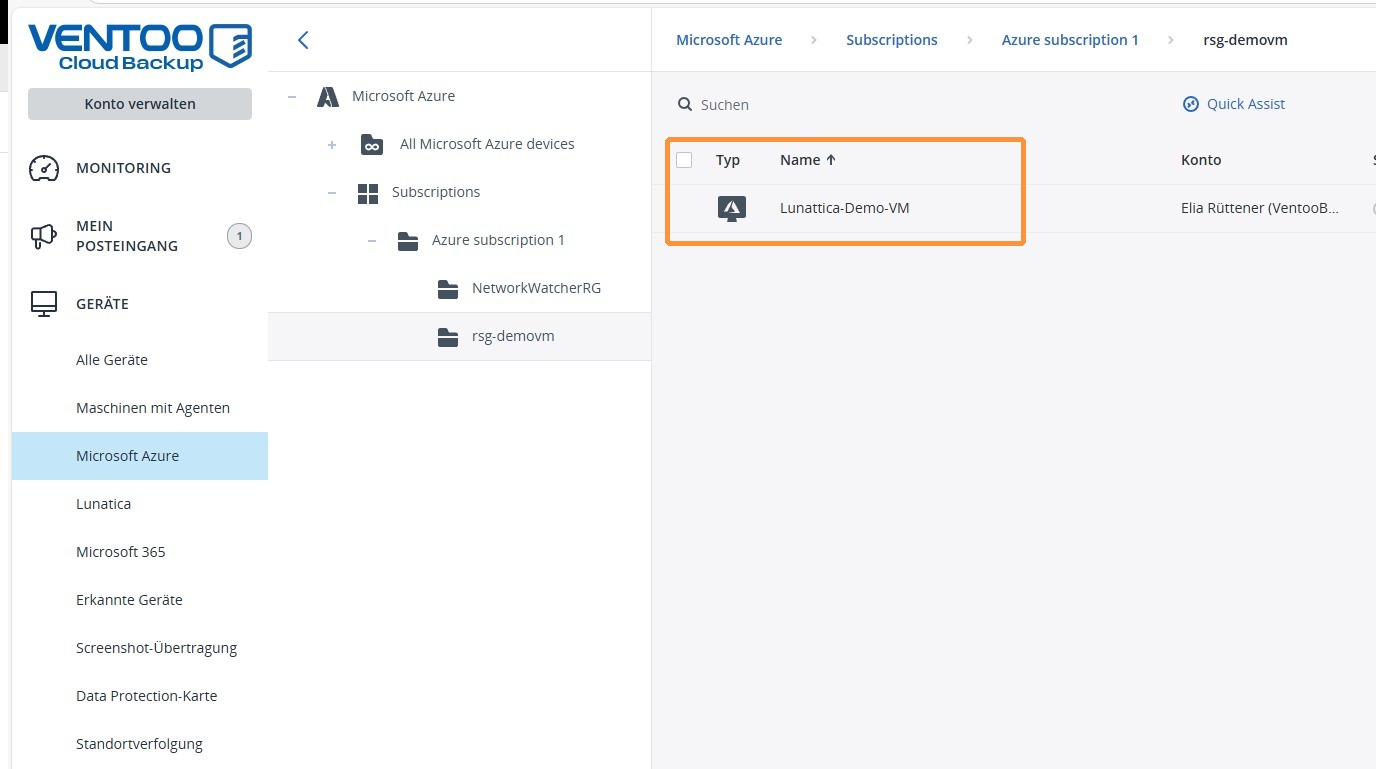1376x769 pixels.
Task: Click the search magnifier icon
Action: [685, 104]
